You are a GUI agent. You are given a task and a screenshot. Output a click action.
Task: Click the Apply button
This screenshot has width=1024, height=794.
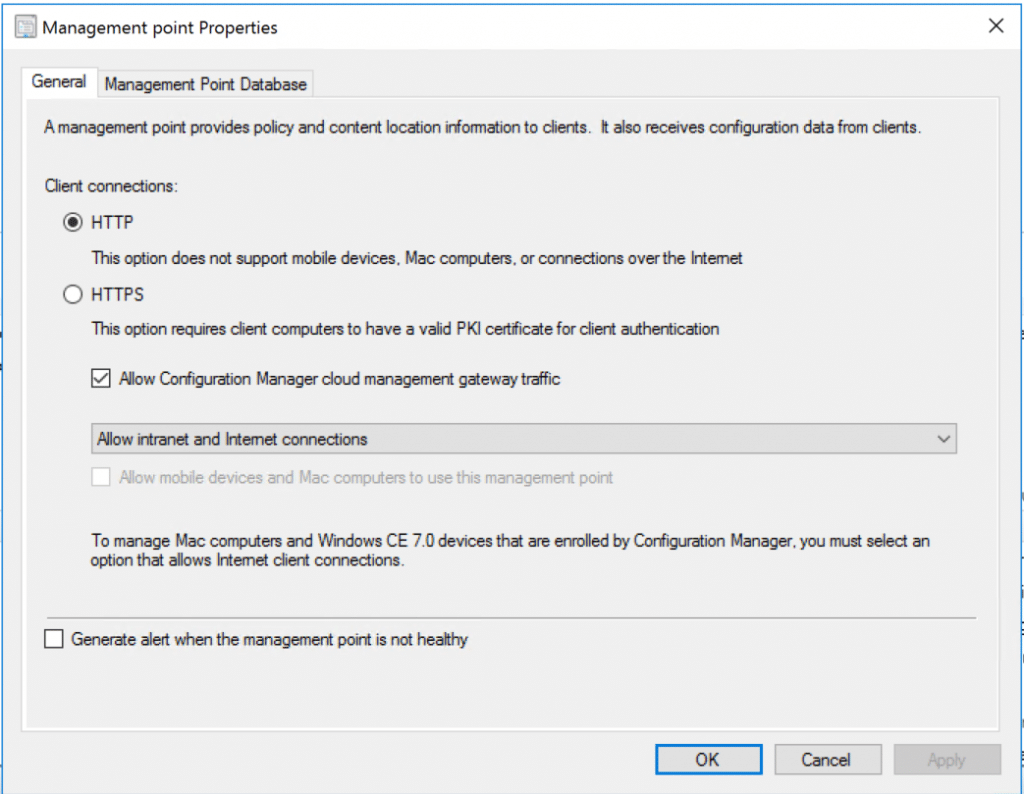point(947,759)
